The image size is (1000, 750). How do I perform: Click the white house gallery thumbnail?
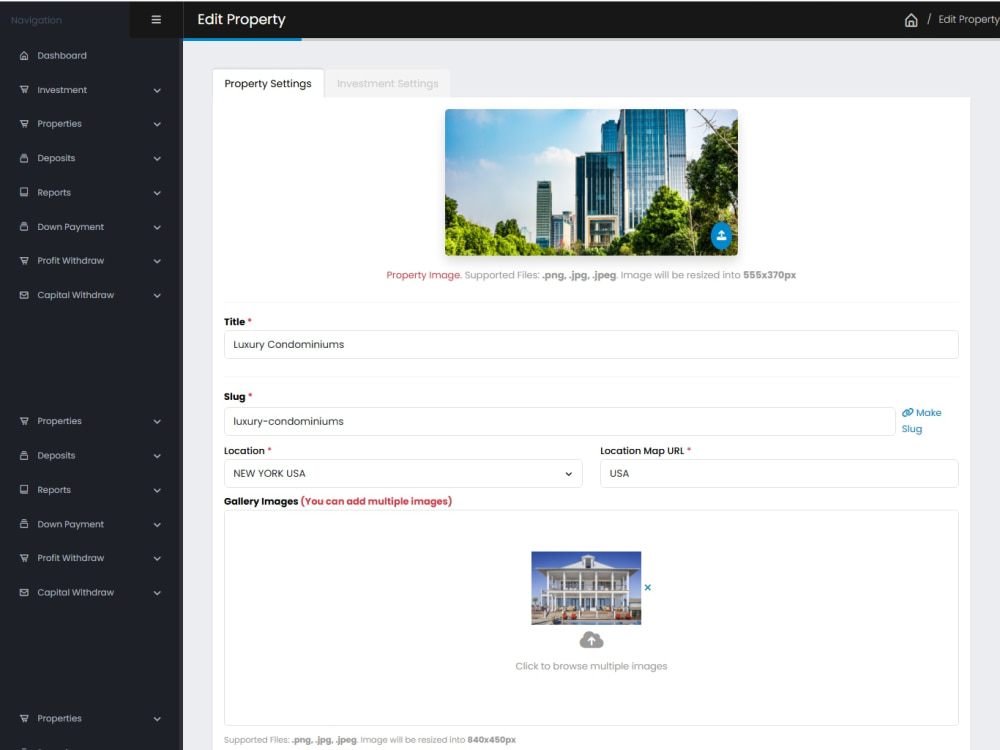[586, 588]
